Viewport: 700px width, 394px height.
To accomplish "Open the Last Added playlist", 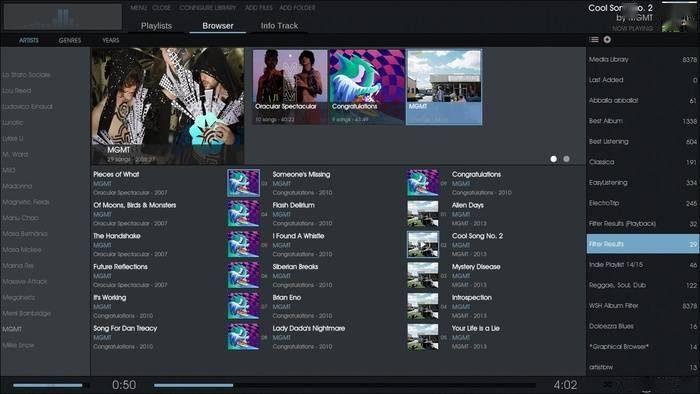I will coord(643,80).
